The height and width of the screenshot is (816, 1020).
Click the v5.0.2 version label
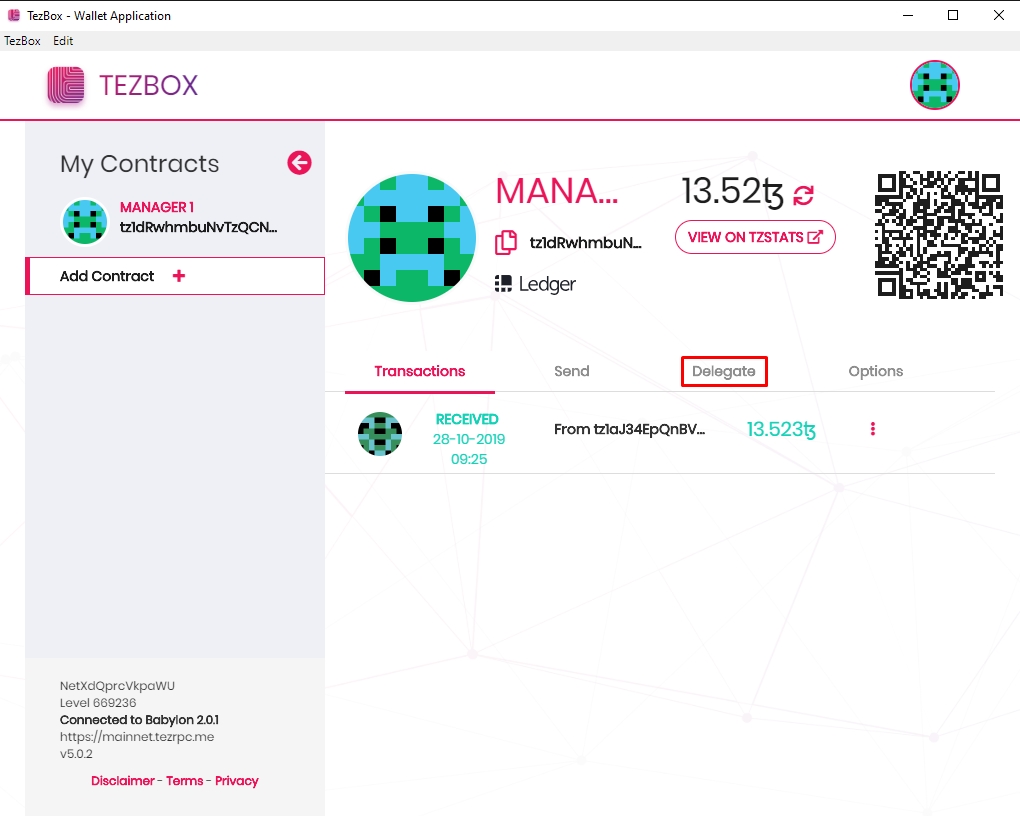(76, 754)
